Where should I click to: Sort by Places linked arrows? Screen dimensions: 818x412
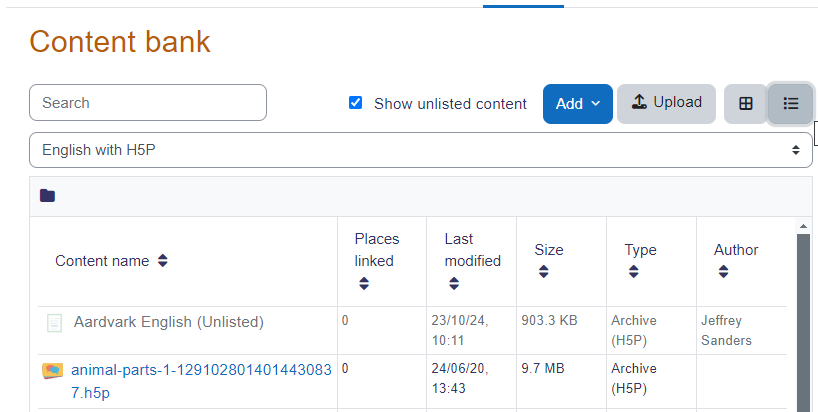pyautogui.click(x=364, y=283)
